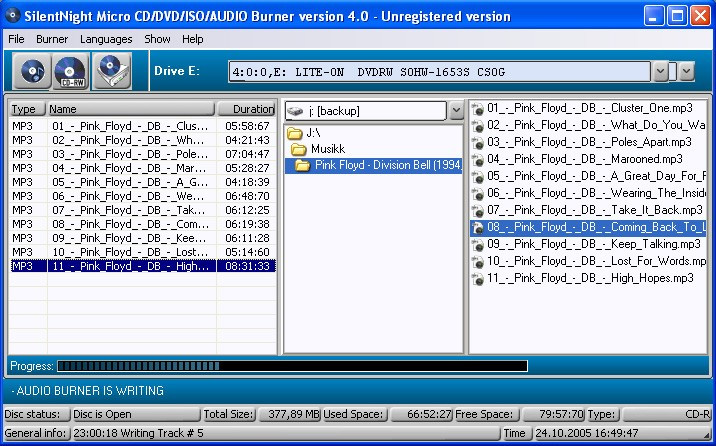The image size is (716, 446).
Task: Click file icon of 03 Poles_Apart.mp3
Action: (x=478, y=142)
